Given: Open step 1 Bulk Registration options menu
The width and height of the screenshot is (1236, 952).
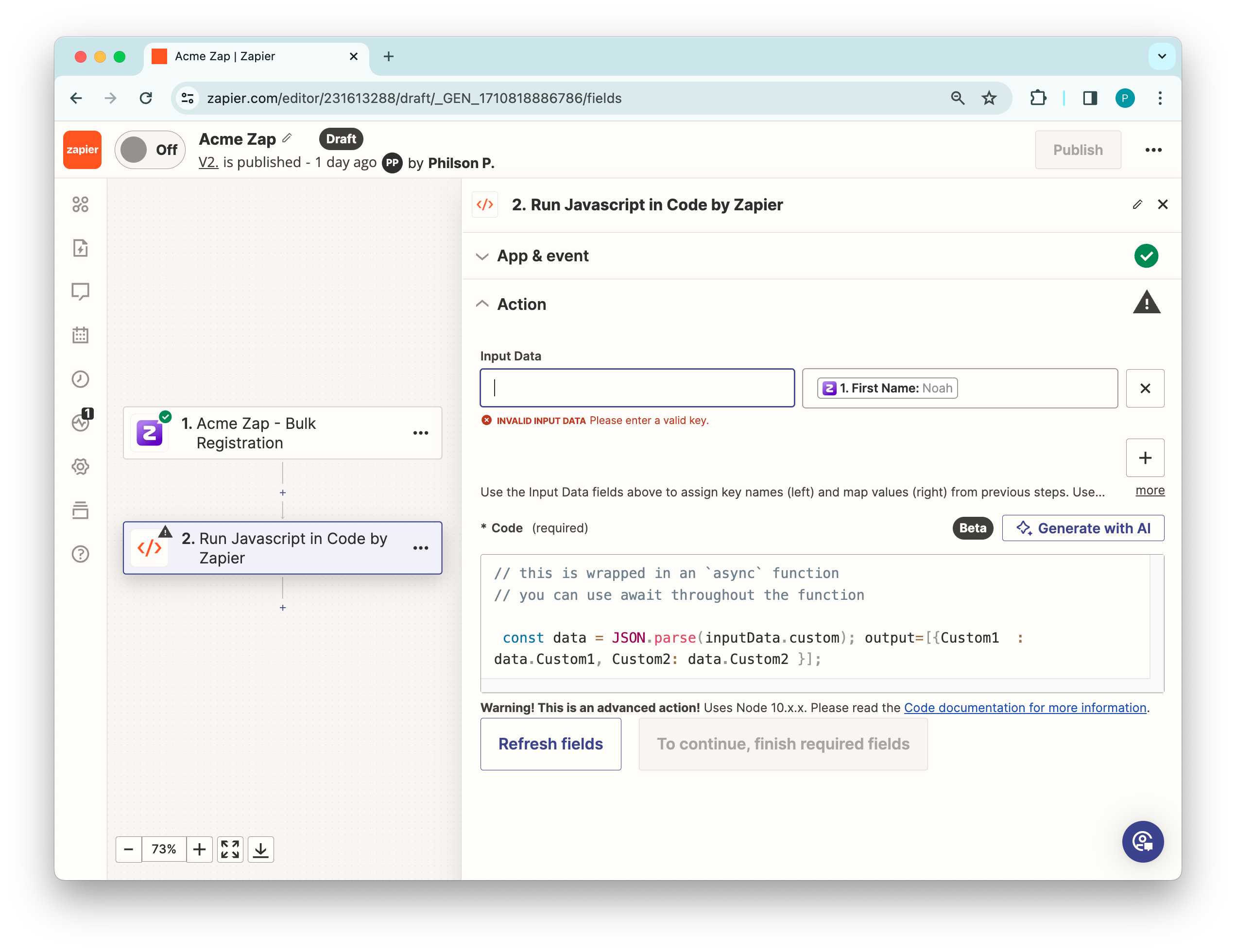Looking at the screenshot, I should [420, 433].
